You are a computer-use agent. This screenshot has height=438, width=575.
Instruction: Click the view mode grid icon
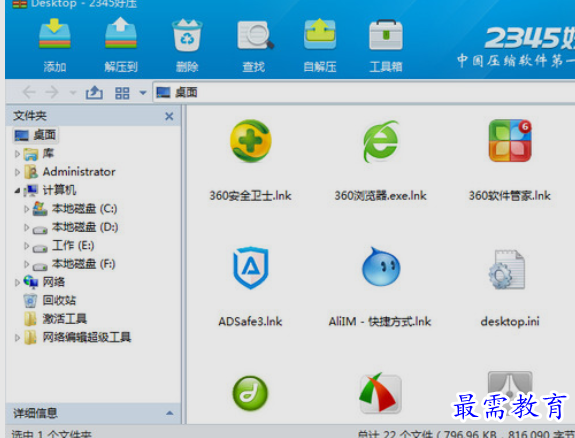[x=122, y=93]
